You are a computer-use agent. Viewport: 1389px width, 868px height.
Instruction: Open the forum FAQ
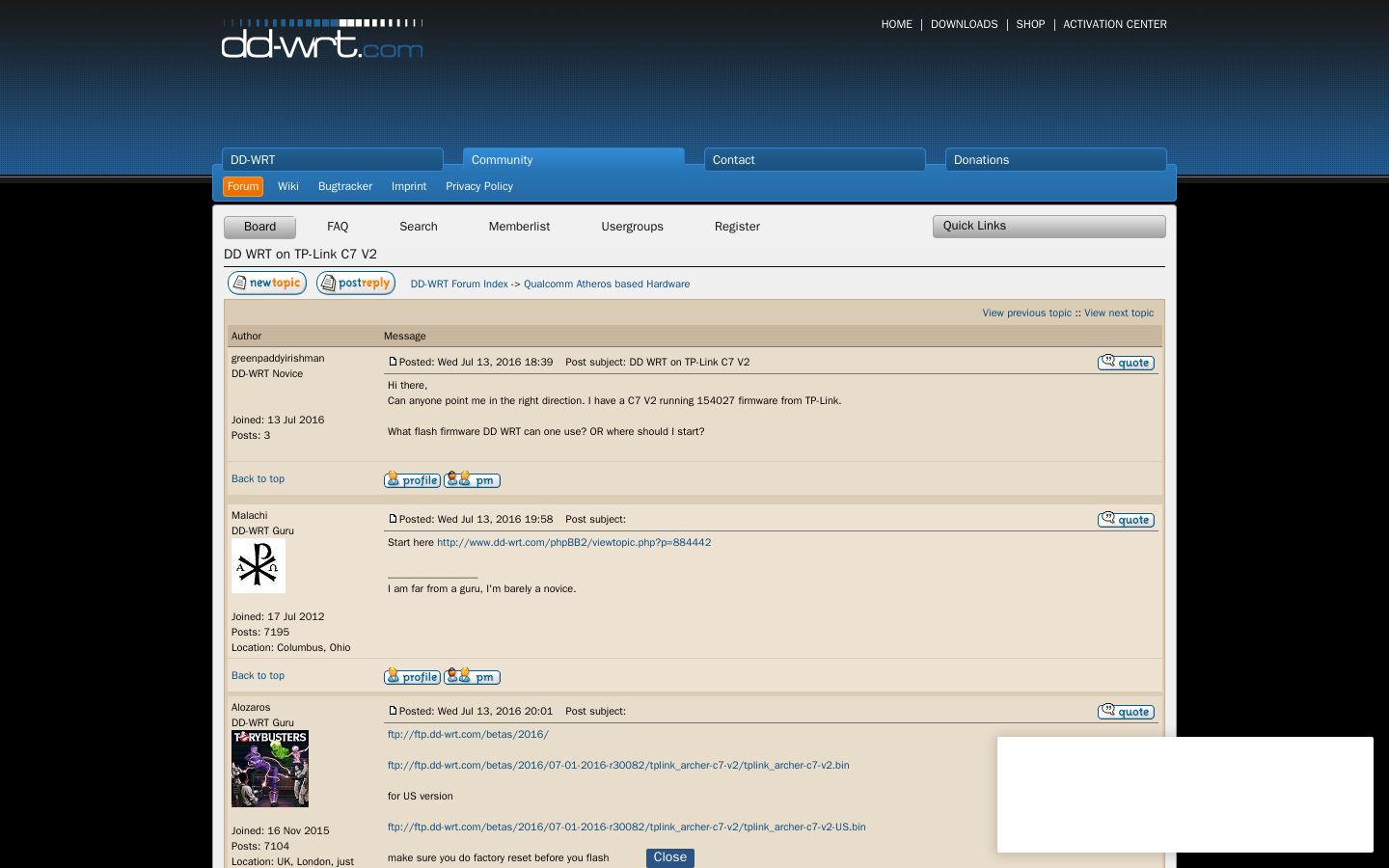338,227
